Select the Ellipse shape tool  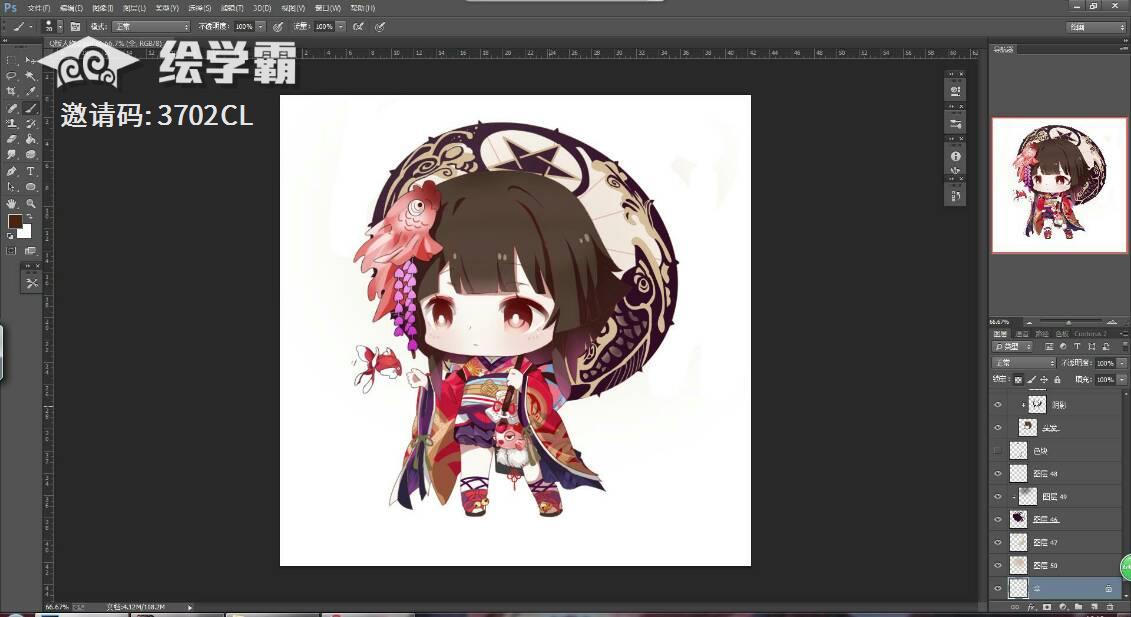30,187
